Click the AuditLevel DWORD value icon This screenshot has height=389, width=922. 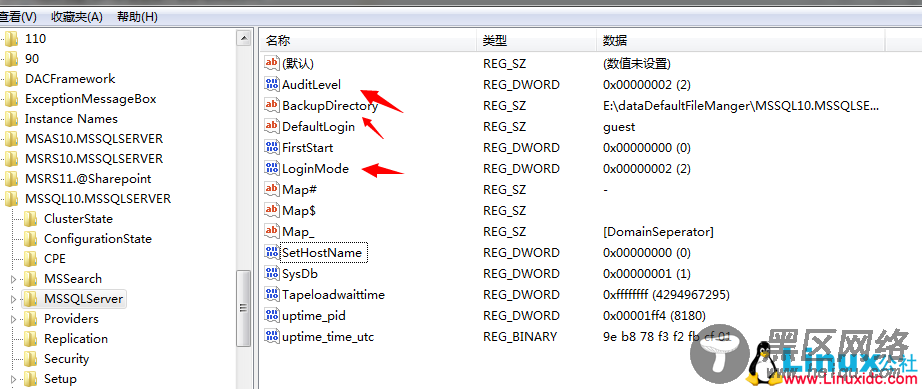[x=272, y=85]
